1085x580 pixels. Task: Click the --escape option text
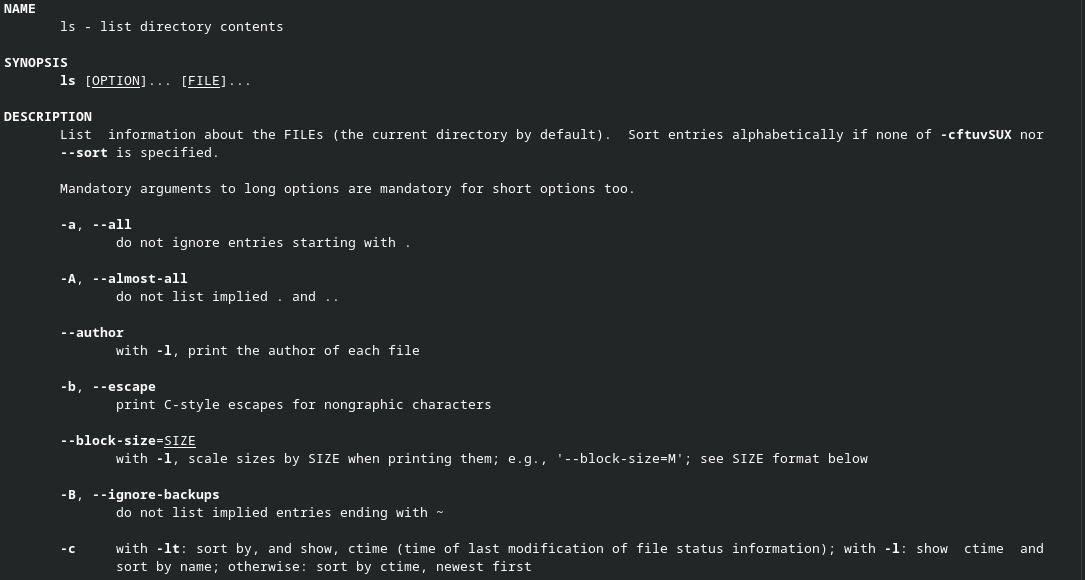click(124, 387)
